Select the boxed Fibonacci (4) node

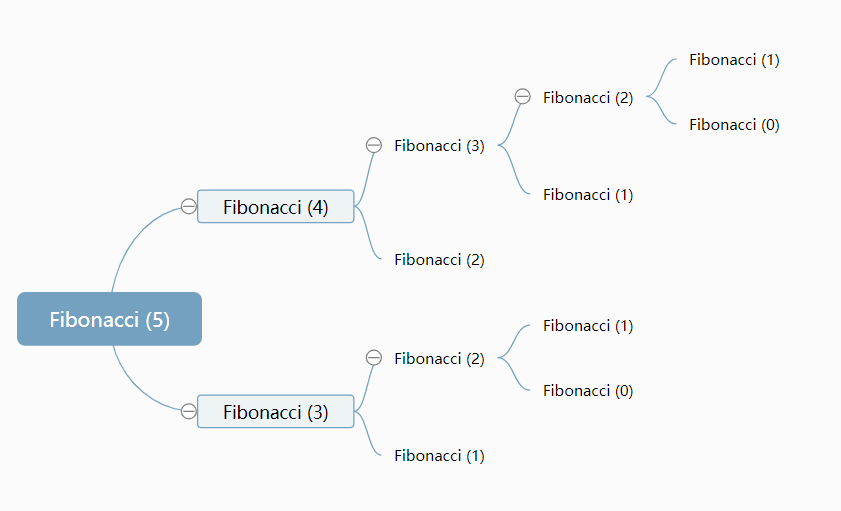(276, 207)
